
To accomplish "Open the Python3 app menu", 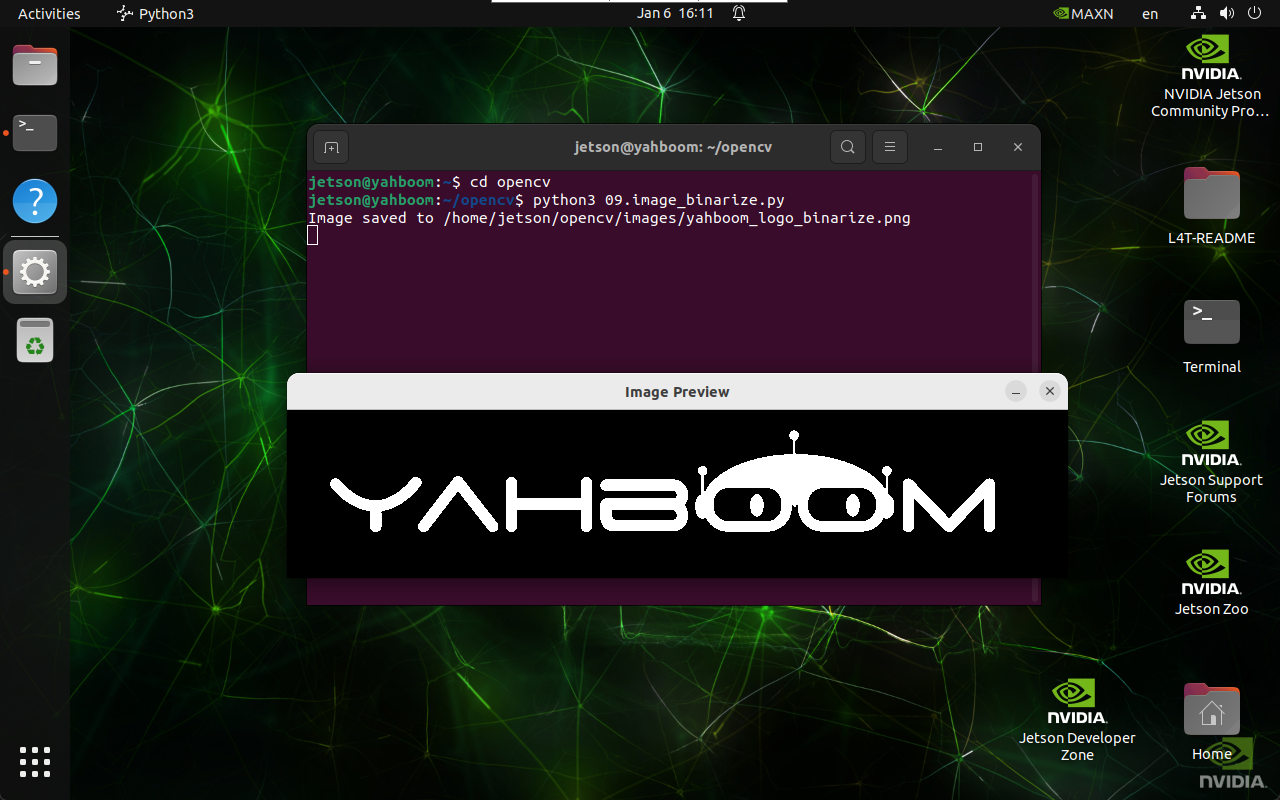I will click(155, 14).
